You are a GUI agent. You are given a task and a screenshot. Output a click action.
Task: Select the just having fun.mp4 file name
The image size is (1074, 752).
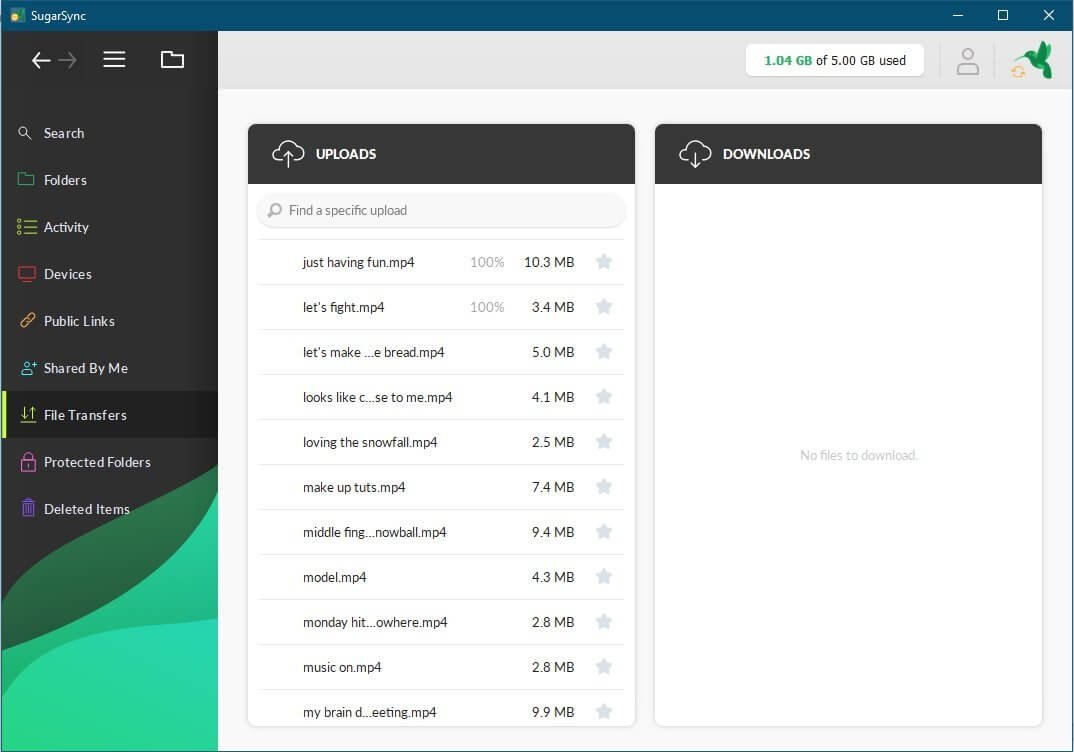tap(358, 262)
